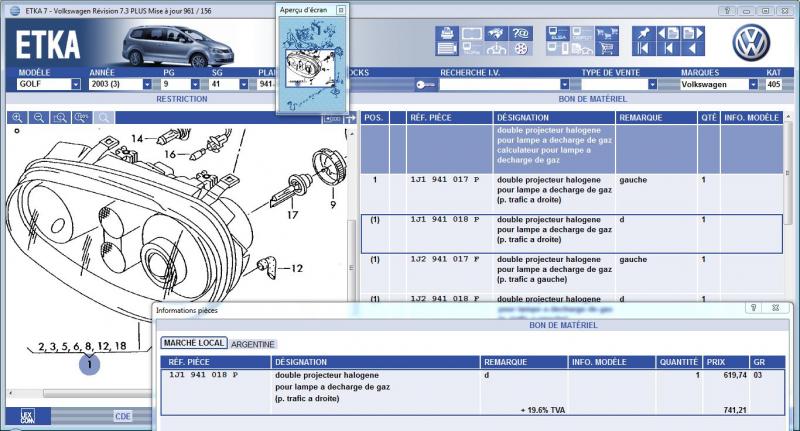Click the wheel rim icon
Image resolution: width=800 pixels, height=431 pixels.
[x=520, y=49]
